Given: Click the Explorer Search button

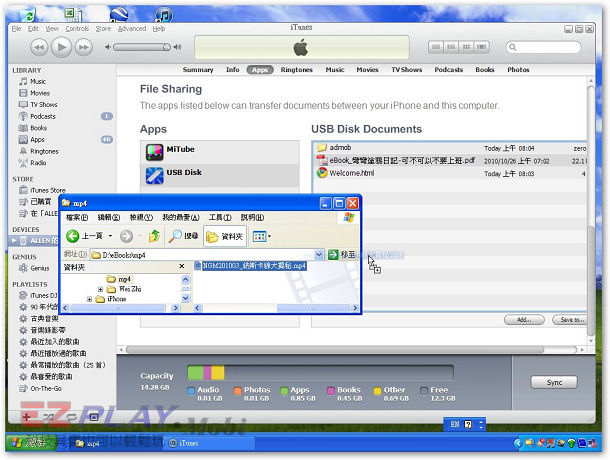Looking at the screenshot, I should coord(184,236).
